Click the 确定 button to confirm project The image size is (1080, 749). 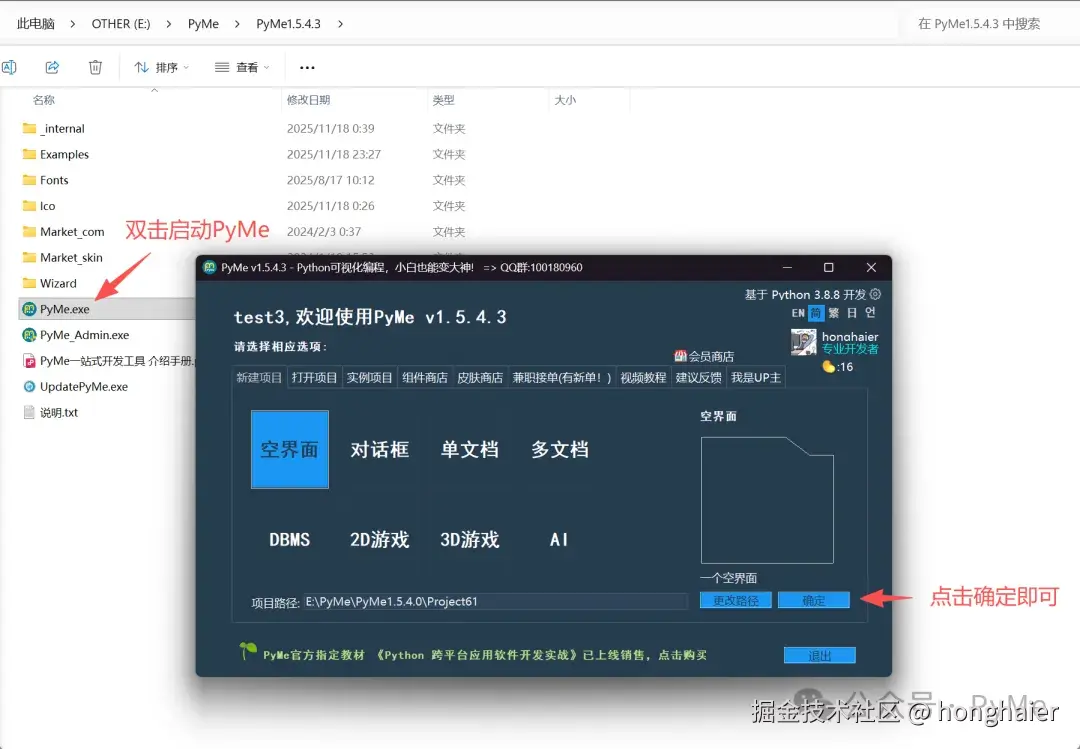(x=813, y=599)
